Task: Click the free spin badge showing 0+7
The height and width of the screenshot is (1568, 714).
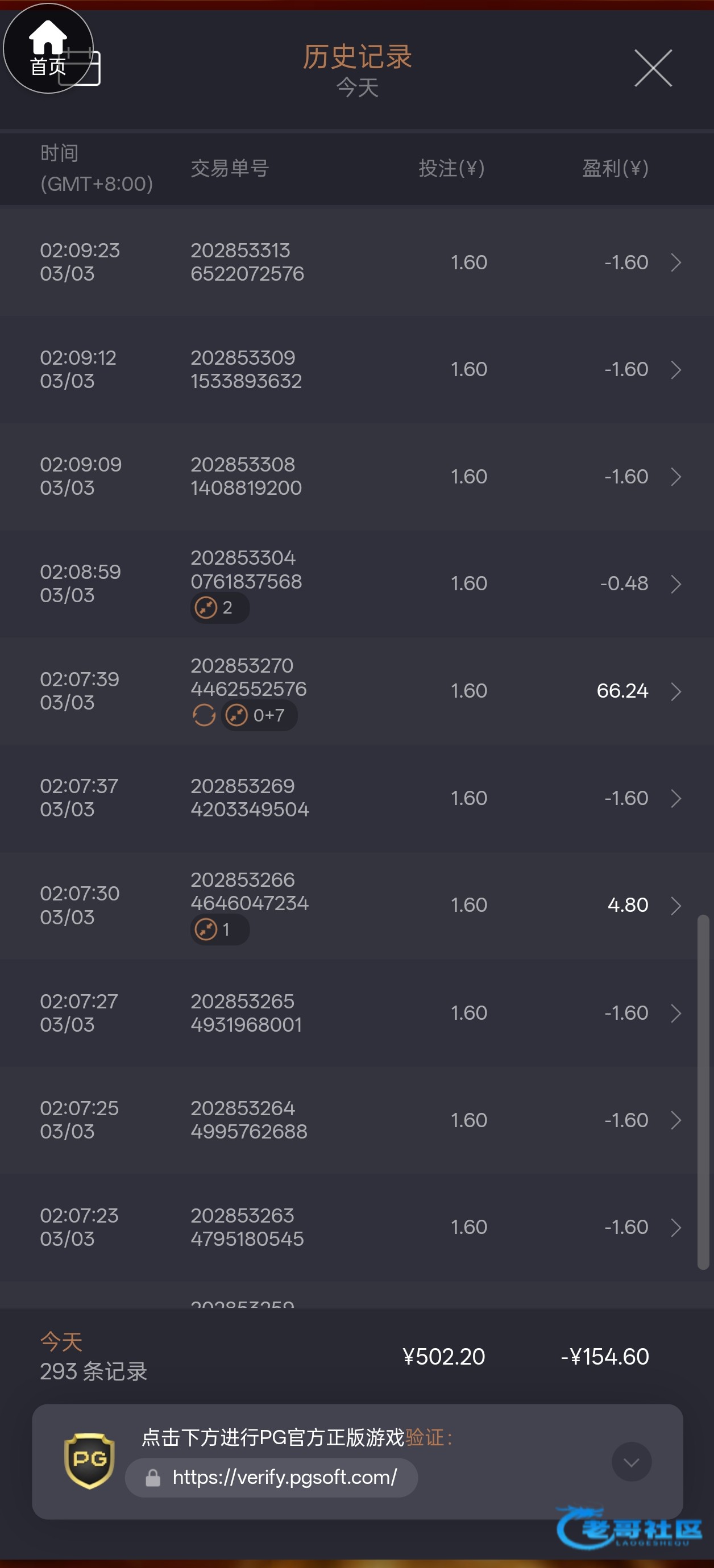Action: (260, 715)
